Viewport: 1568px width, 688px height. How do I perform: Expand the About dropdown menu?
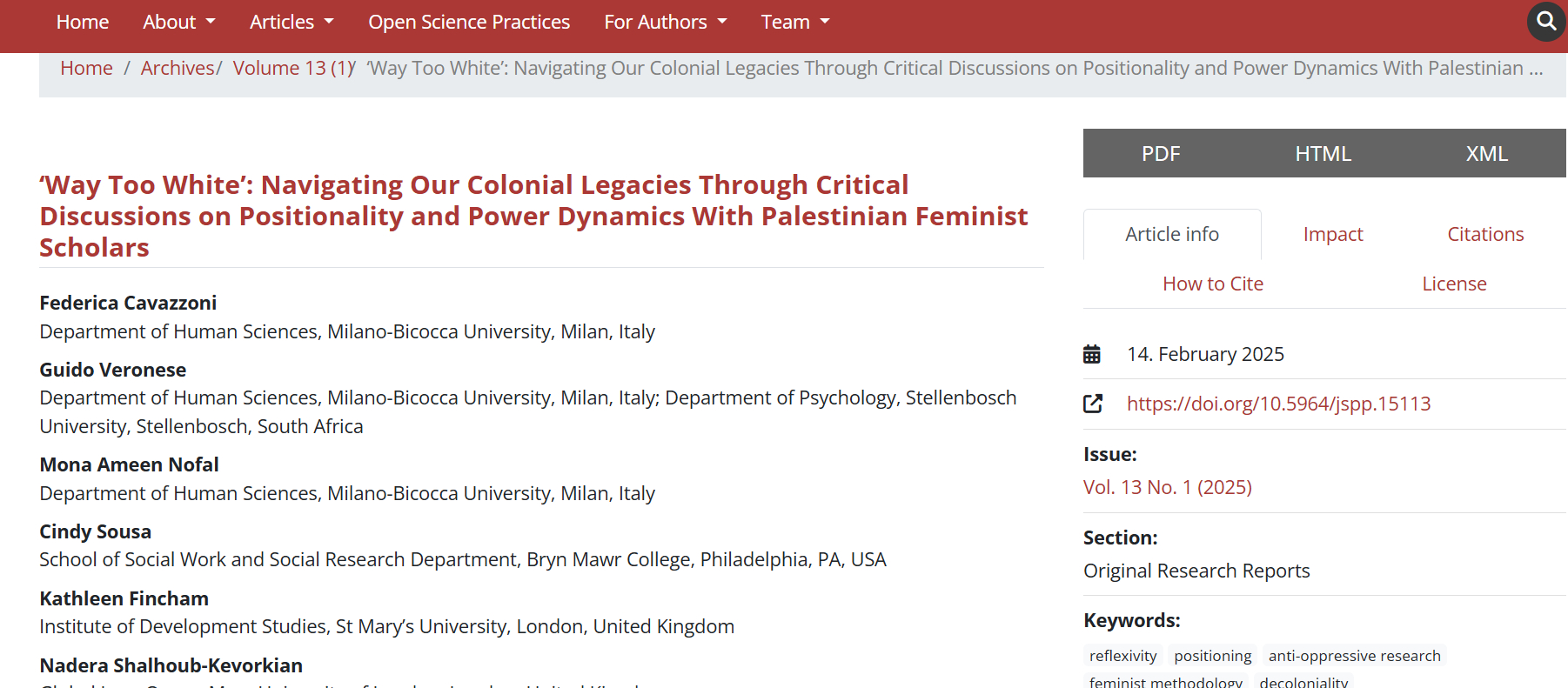coord(178,22)
